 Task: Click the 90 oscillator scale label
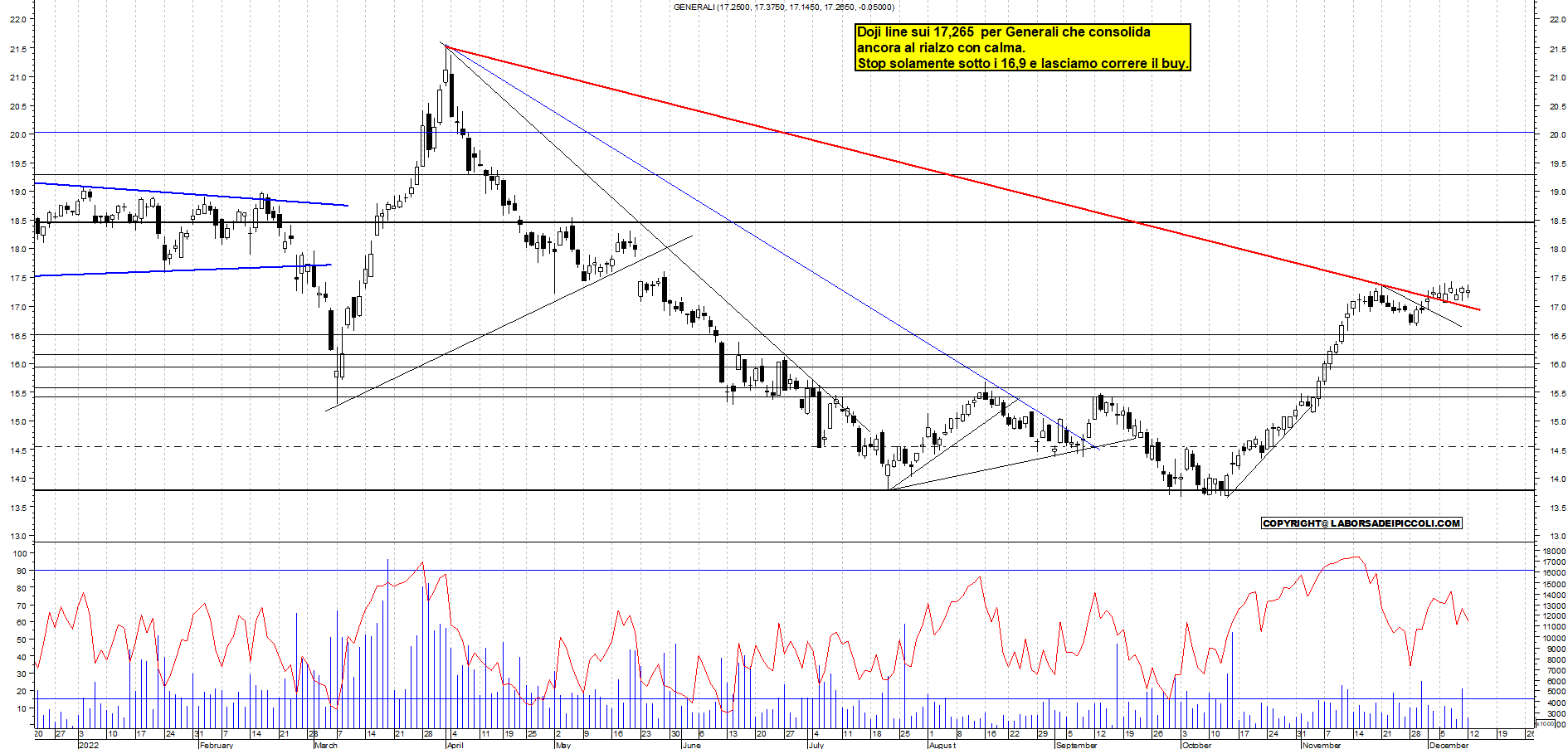pos(22,571)
